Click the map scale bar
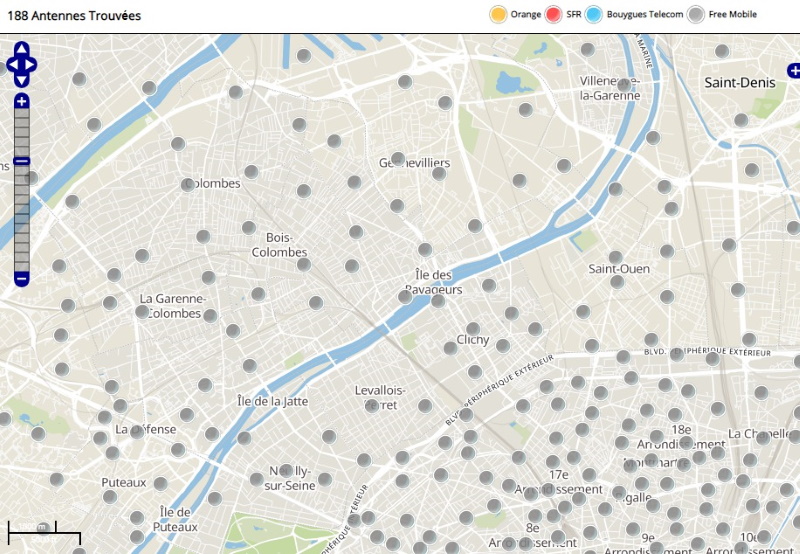Screen dimensions: 800x554 (31, 528)
